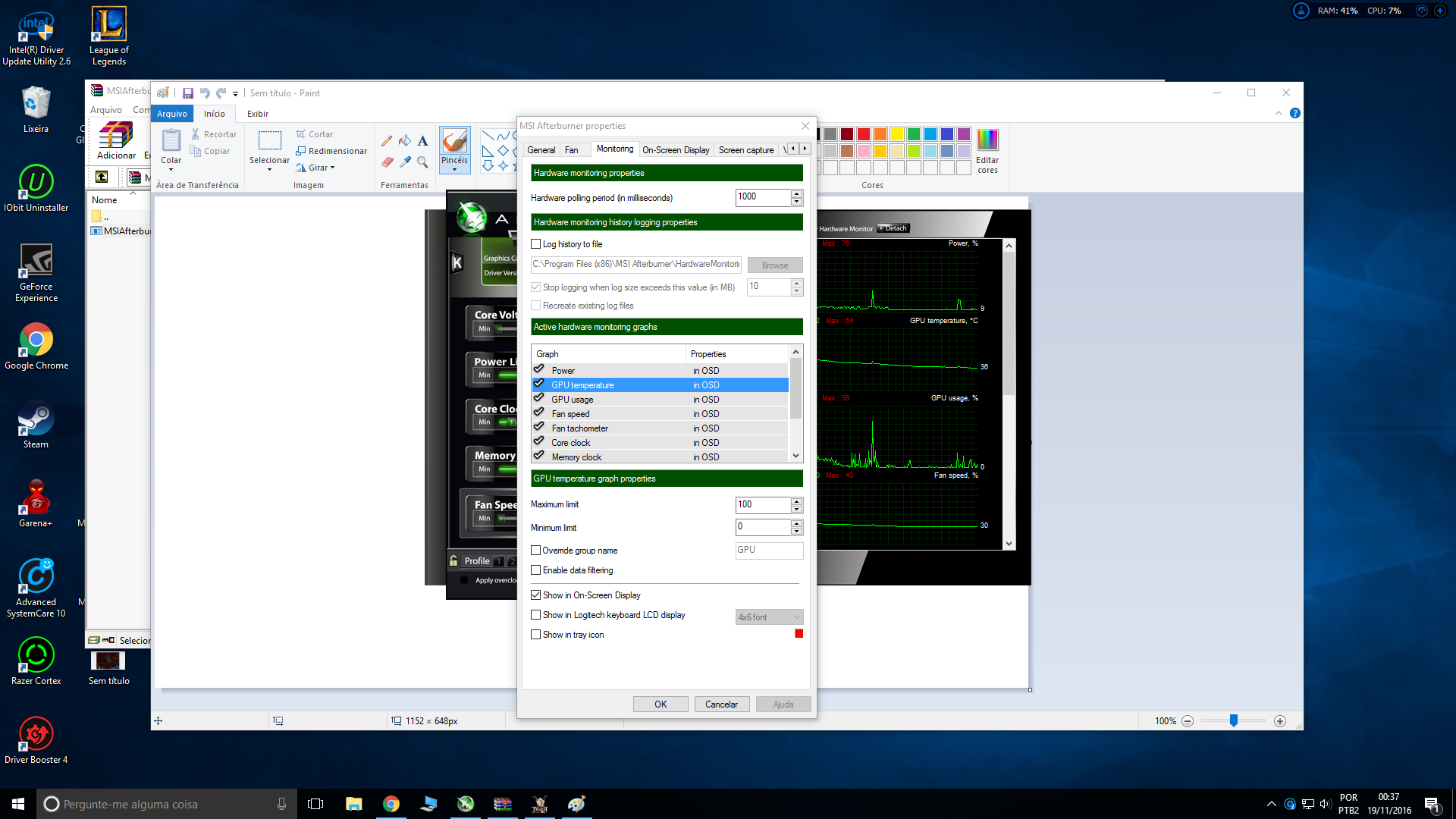Select the Eraser tool in Paint

(x=387, y=162)
